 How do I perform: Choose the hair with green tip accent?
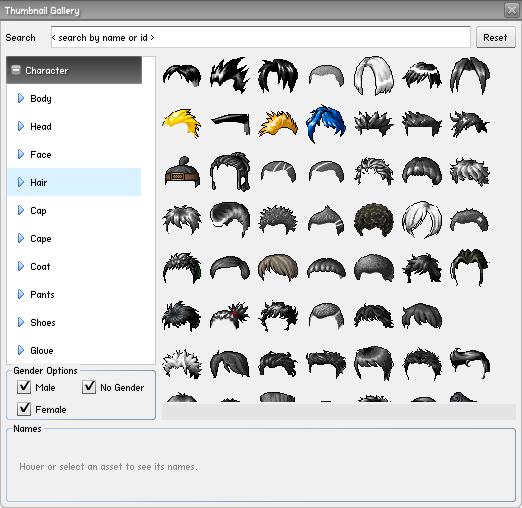tap(182, 268)
